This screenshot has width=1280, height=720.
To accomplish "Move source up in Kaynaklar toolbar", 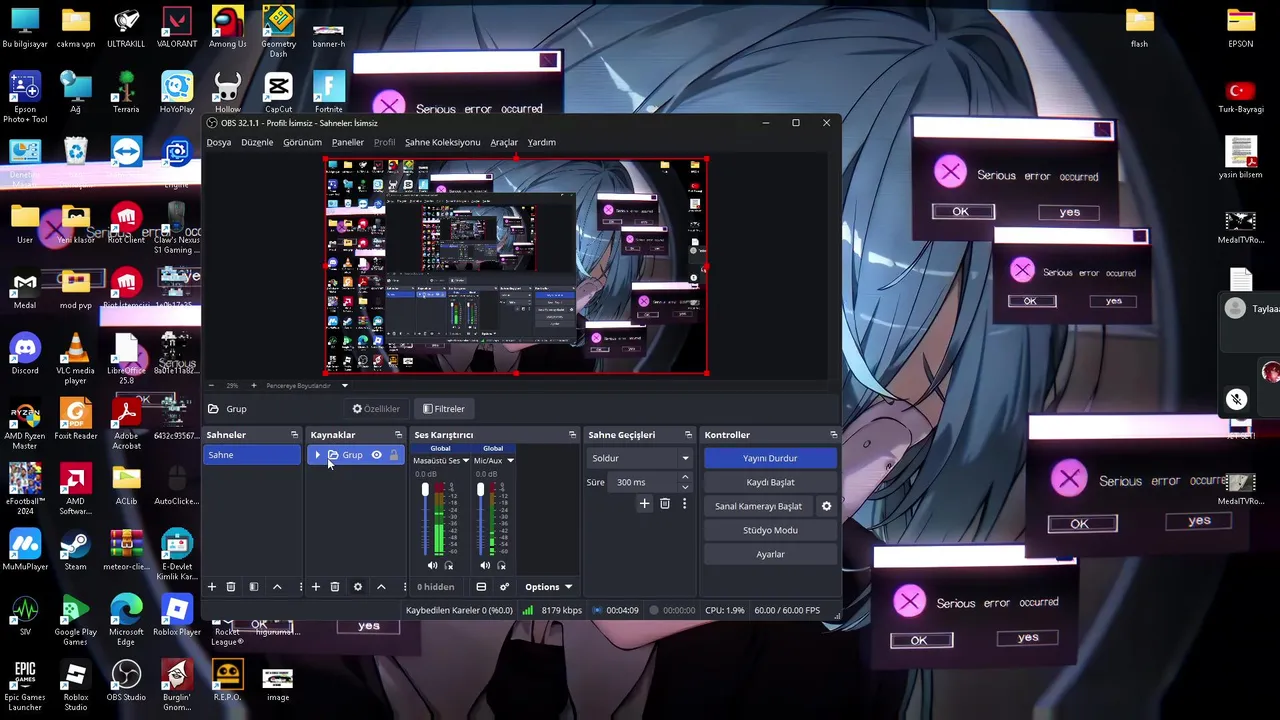I will 381,587.
